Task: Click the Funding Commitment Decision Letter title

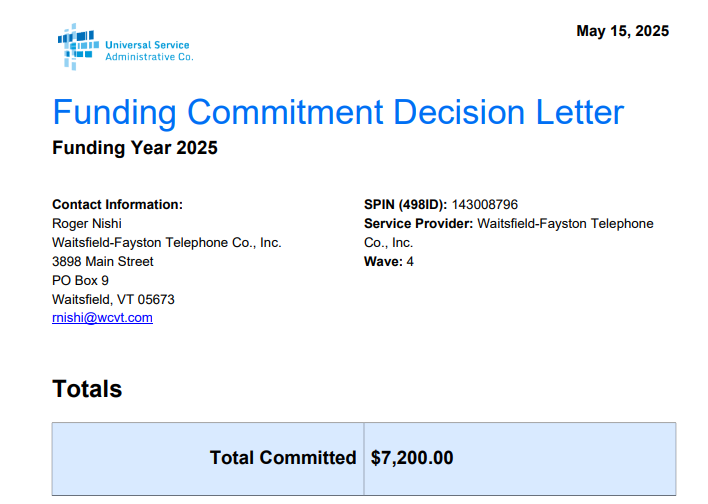Action: pyautogui.click(x=338, y=112)
